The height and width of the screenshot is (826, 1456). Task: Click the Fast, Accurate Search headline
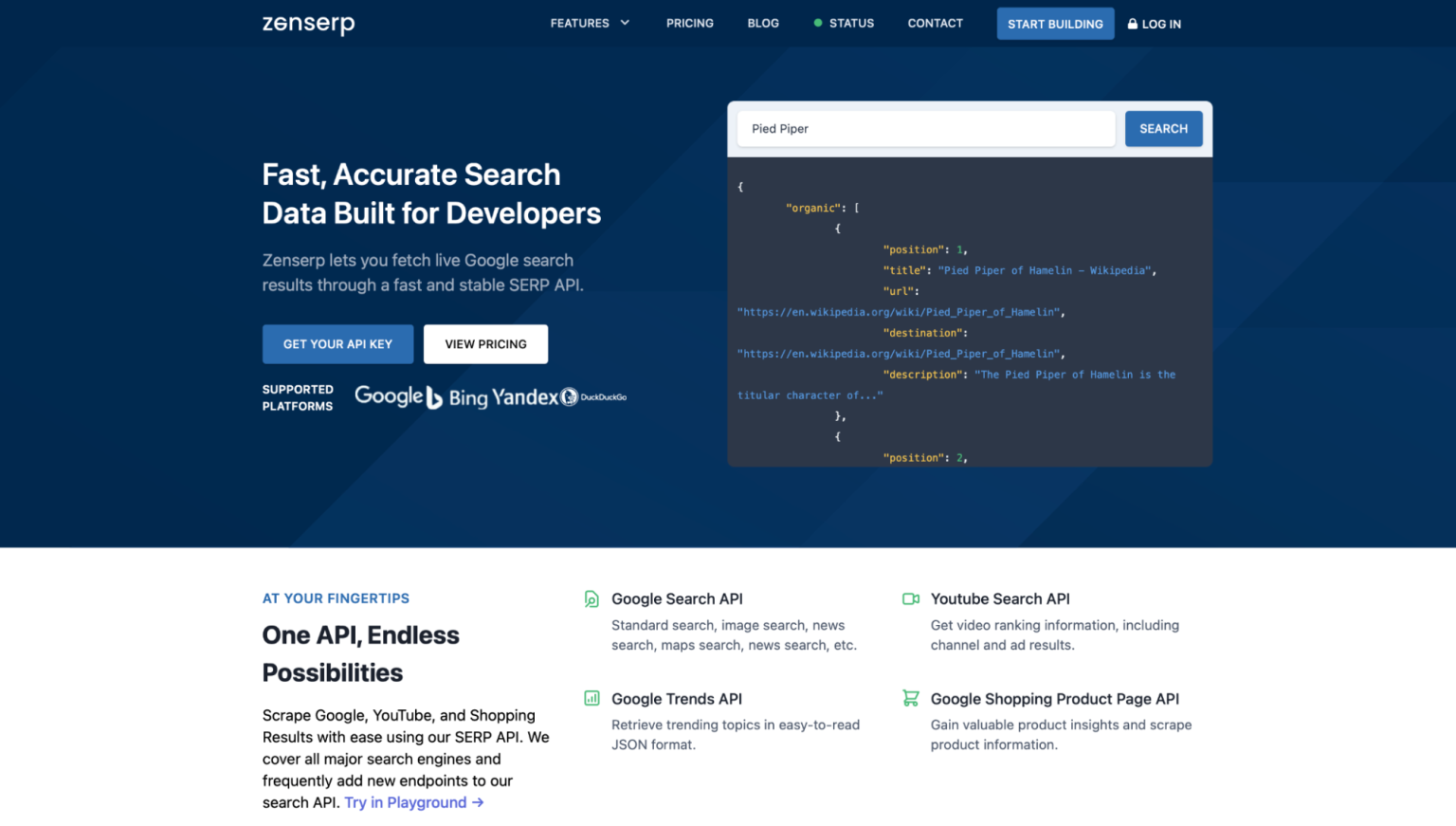pos(431,193)
